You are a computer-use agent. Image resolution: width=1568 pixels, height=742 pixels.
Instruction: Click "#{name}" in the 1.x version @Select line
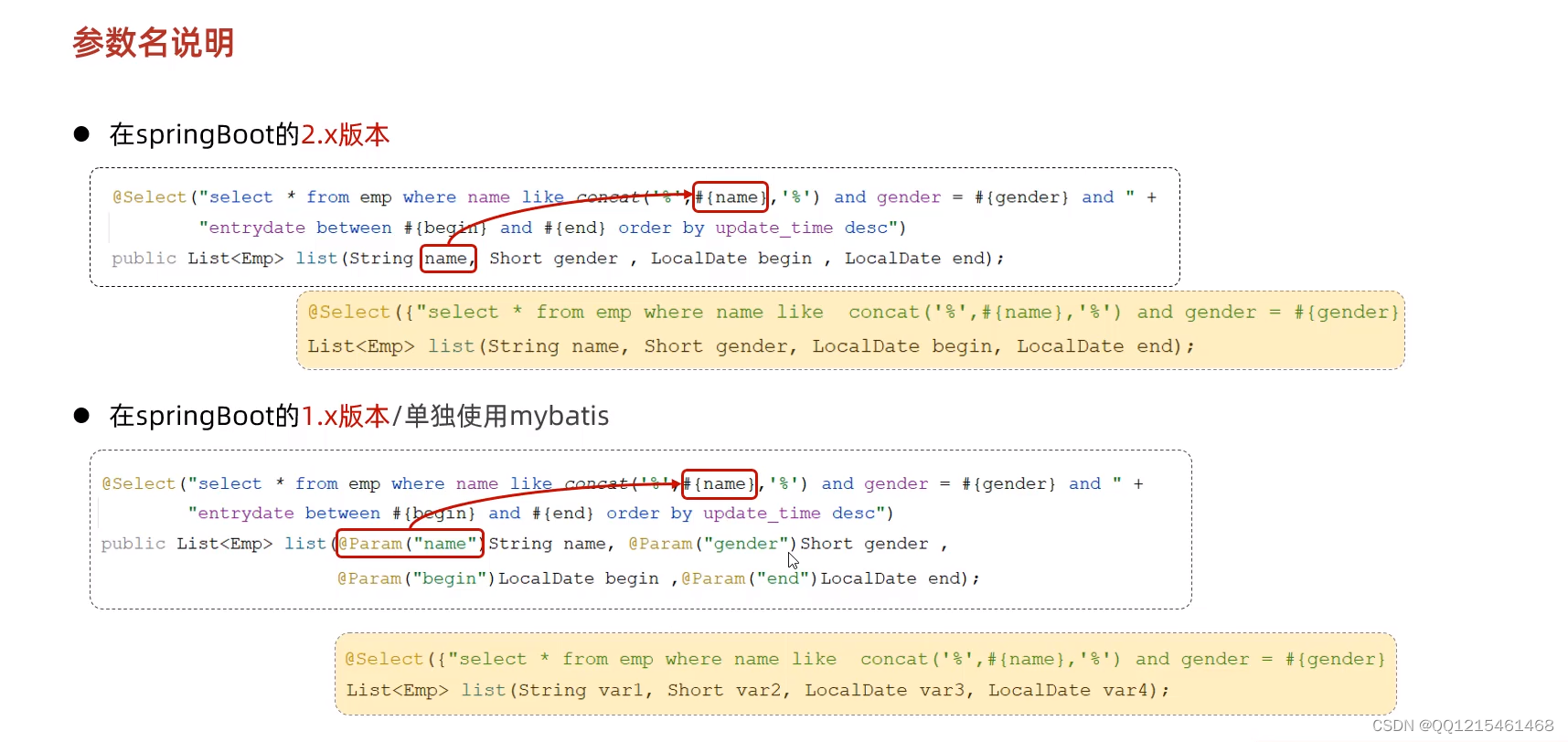[x=720, y=484]
